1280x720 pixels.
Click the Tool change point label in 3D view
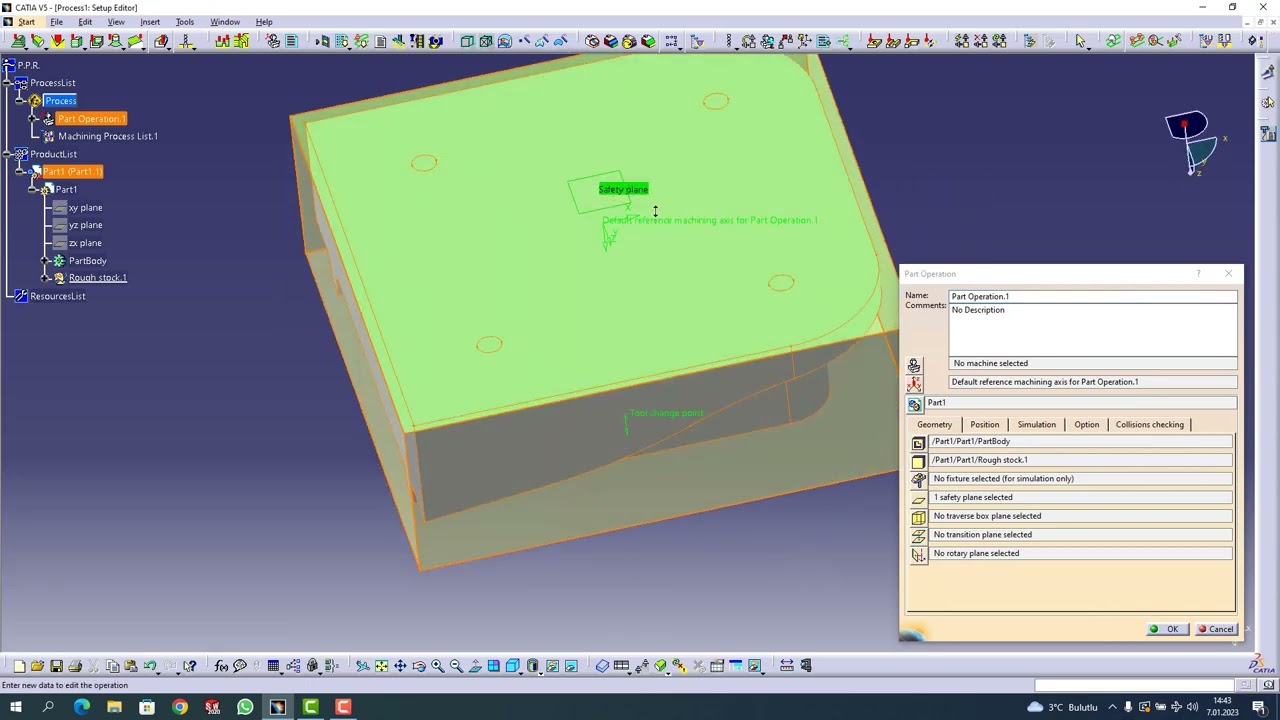666,413
